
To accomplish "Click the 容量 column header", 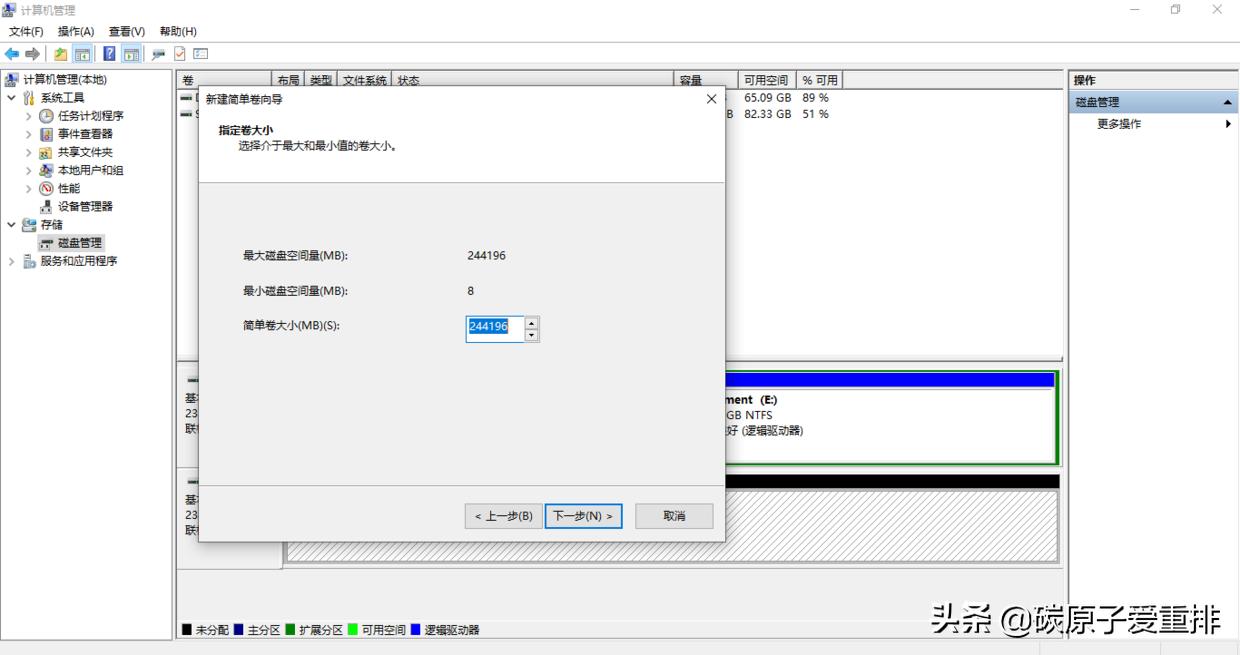I will point(706,80).
